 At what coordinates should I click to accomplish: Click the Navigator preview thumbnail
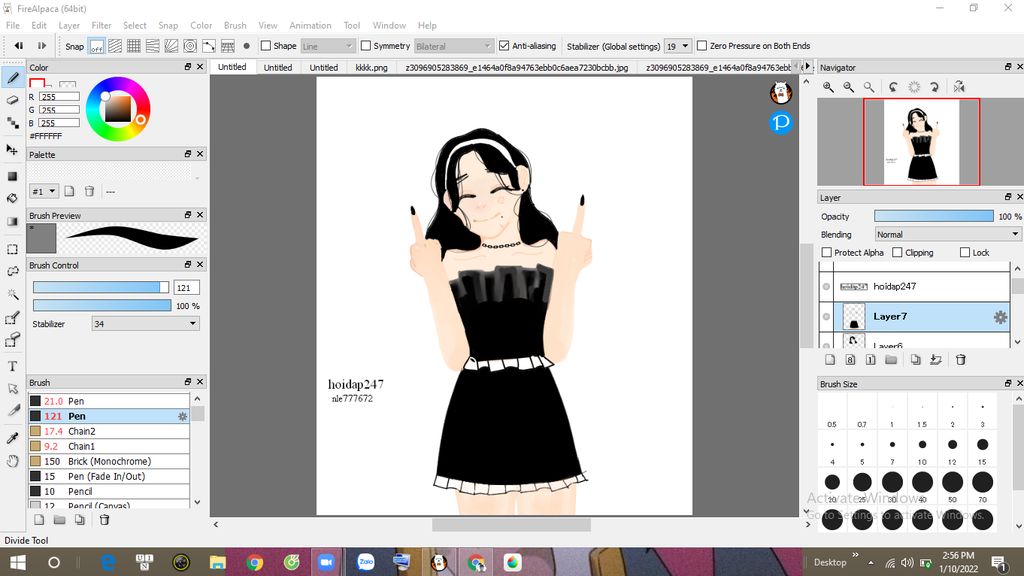[921, 142]
